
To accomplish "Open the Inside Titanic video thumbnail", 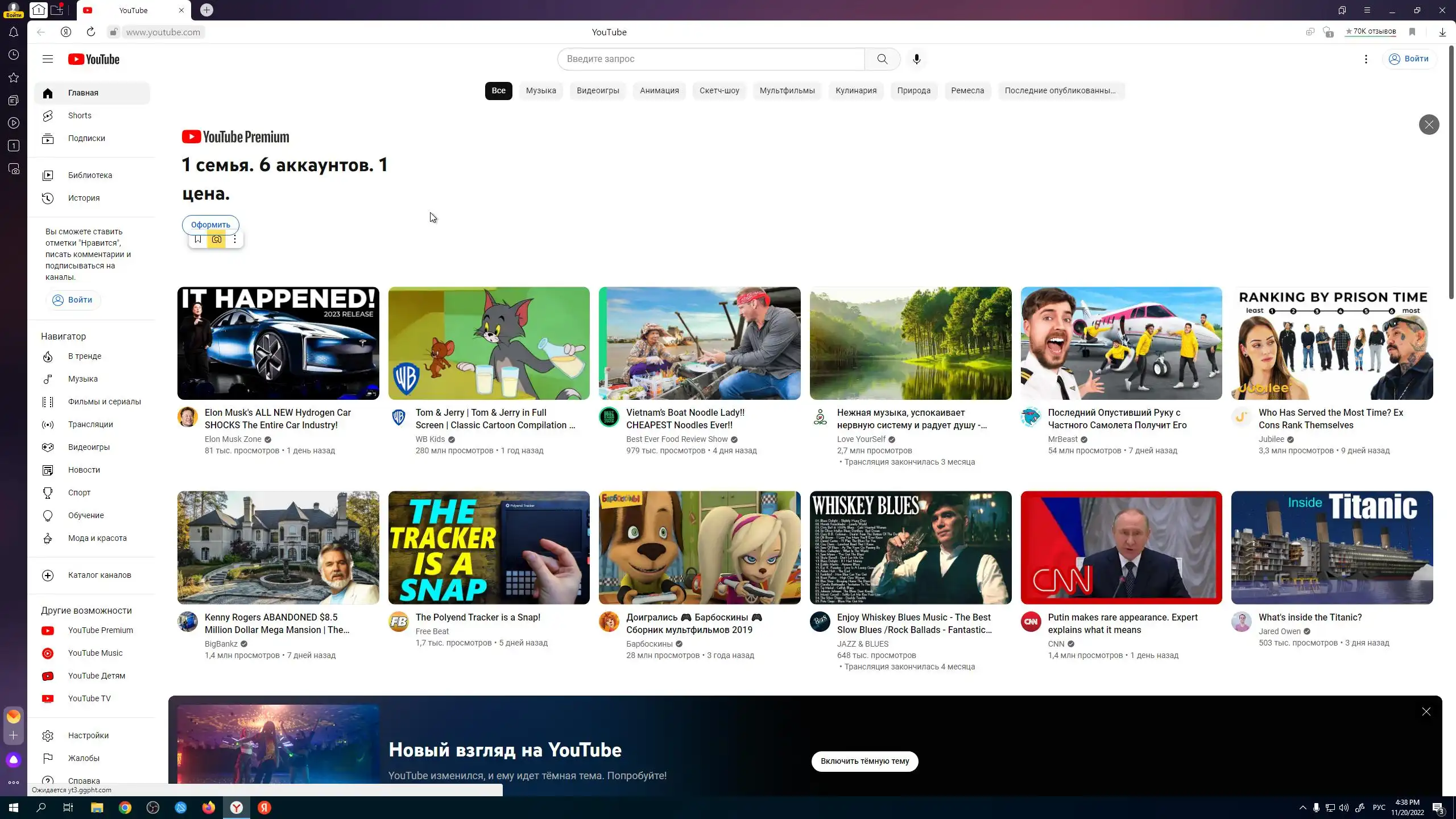I will 1331,547.
